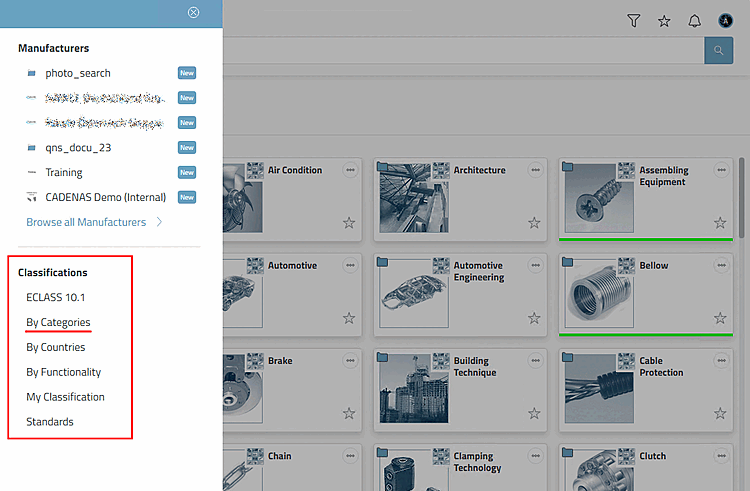Click Browse all Manufacturers link
Screen dimensions: 750x491
pos(86,222)
